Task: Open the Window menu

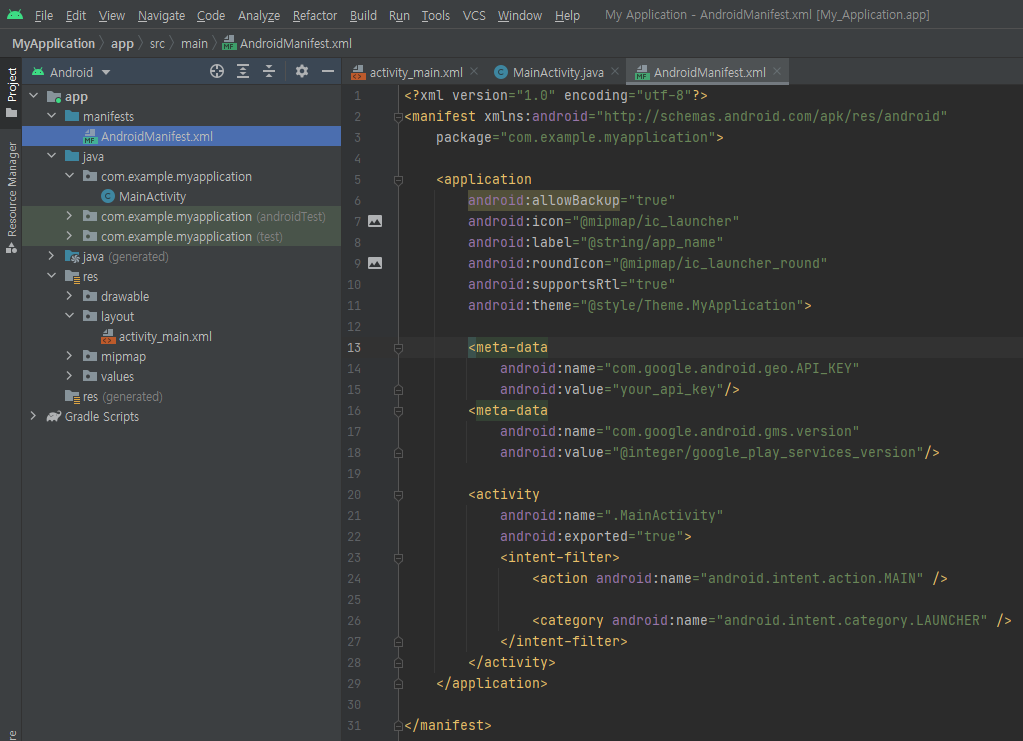Action: (x=519, y=15)
